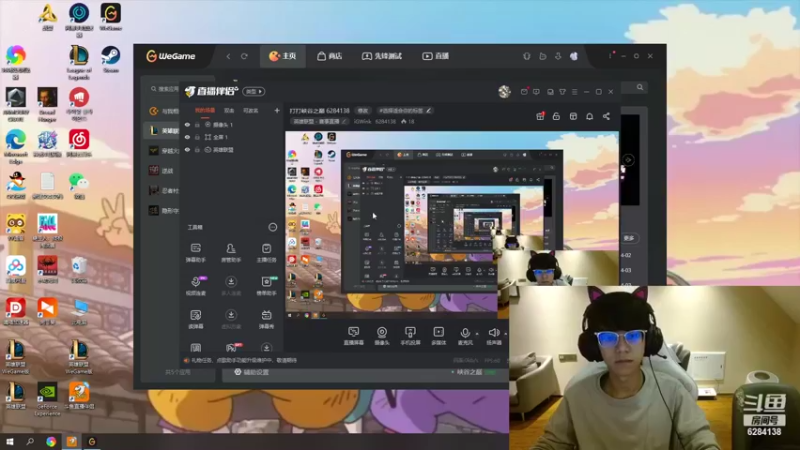Open the Windows Start menu
Image resolution: width=800 pixels, height=450 pixels.
(x=10, y=441)
